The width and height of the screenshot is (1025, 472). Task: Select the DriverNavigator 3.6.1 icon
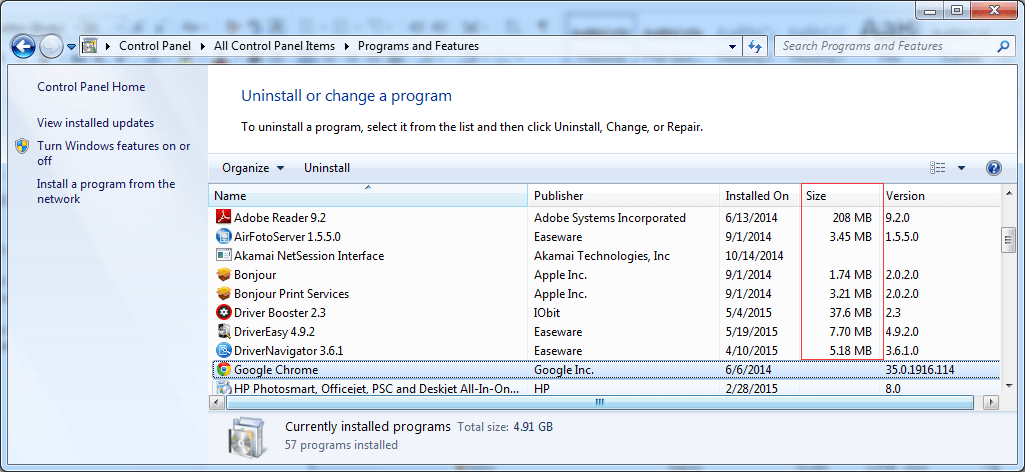pyautogui.click(x=224, y=351)
